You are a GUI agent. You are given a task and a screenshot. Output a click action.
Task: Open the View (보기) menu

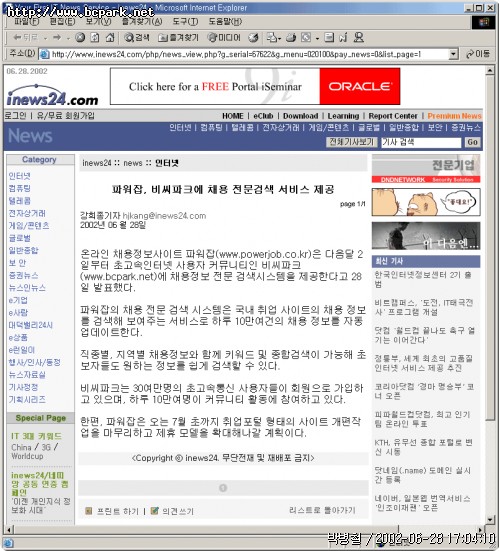[x=98, y=21]
